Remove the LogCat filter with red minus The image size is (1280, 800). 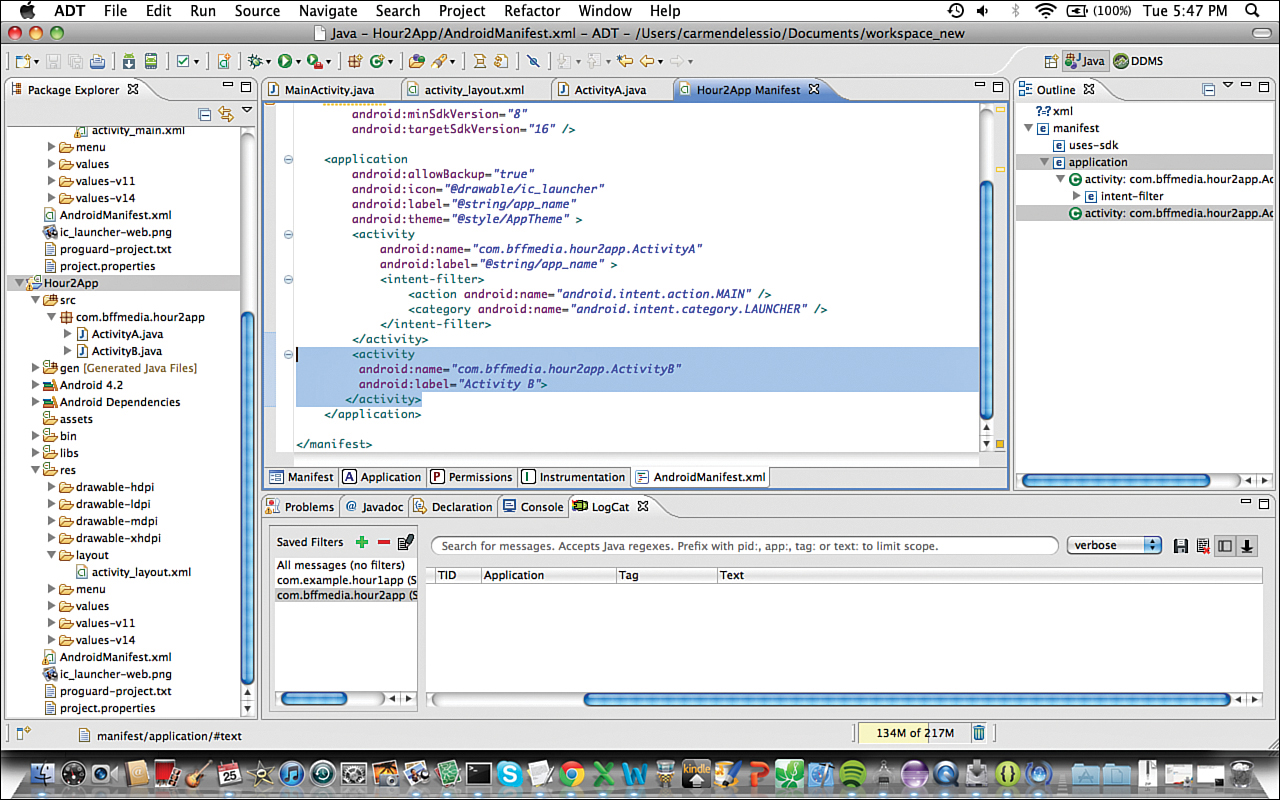pyautogui.click(x=383, y=542)
